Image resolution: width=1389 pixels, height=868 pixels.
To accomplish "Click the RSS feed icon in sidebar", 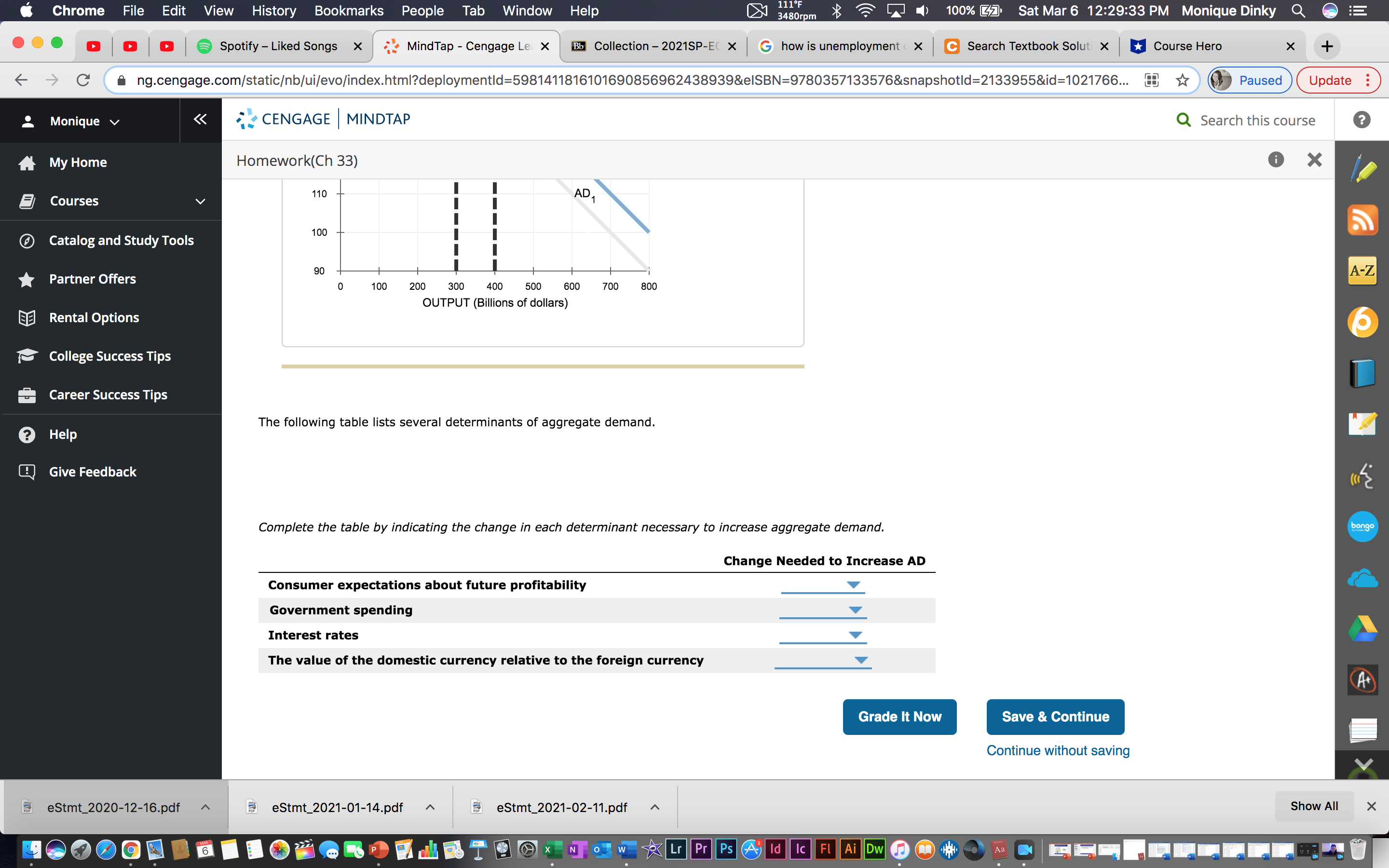I will [x=1362, y=220].
